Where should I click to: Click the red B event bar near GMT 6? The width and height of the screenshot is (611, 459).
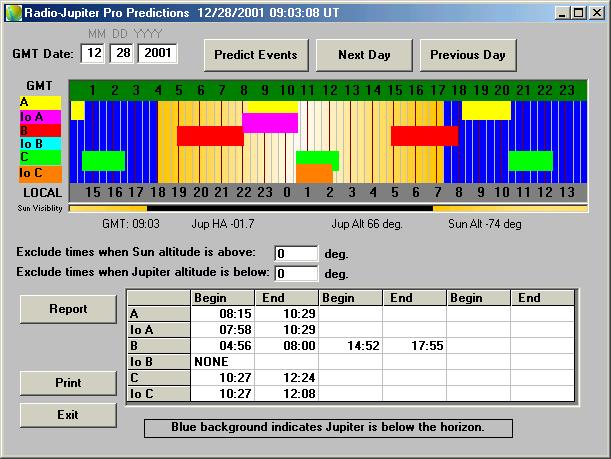coord(210,136)
